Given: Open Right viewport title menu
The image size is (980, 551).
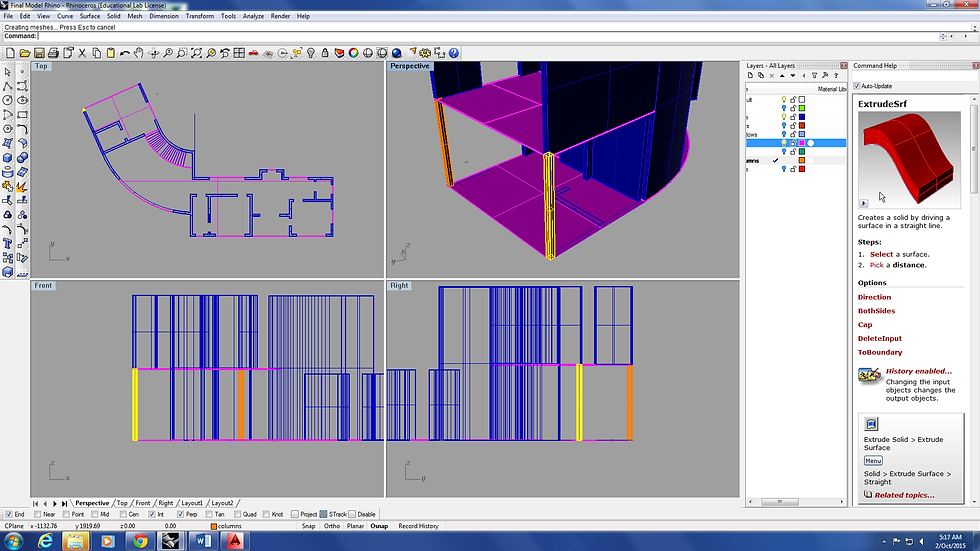Looking at the screenshot, I should click(399, 285).
